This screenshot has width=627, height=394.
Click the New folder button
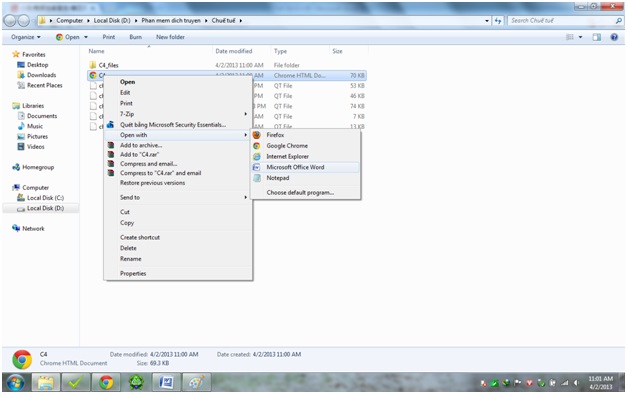[x=170, y=37]
